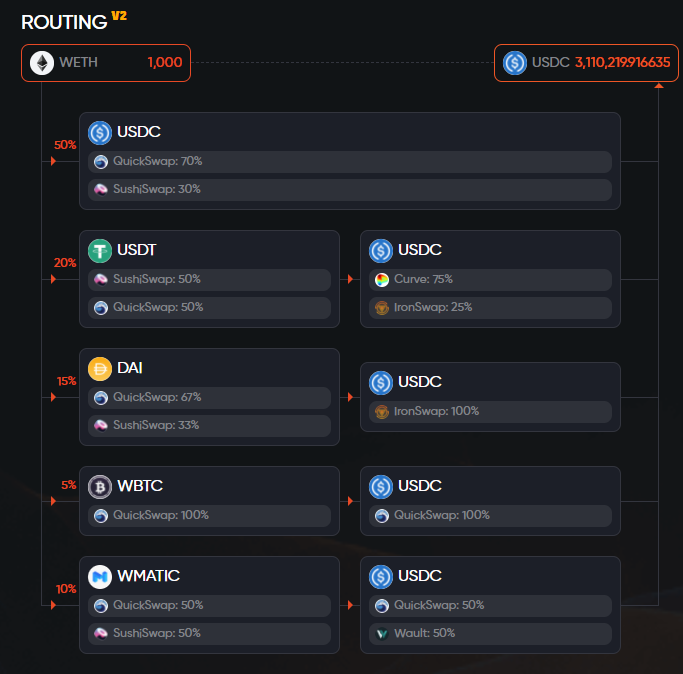The width and height of the screenshot is (683, 674).
Task: Click the USDC icon in output box
Action: (x=515, y=63)
